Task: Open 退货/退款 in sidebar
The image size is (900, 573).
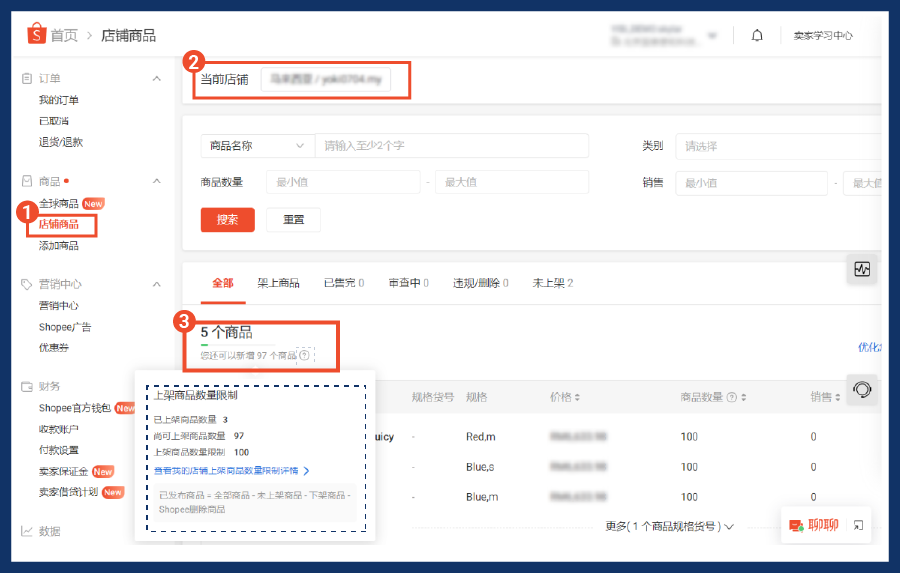Action: [61, 142]
